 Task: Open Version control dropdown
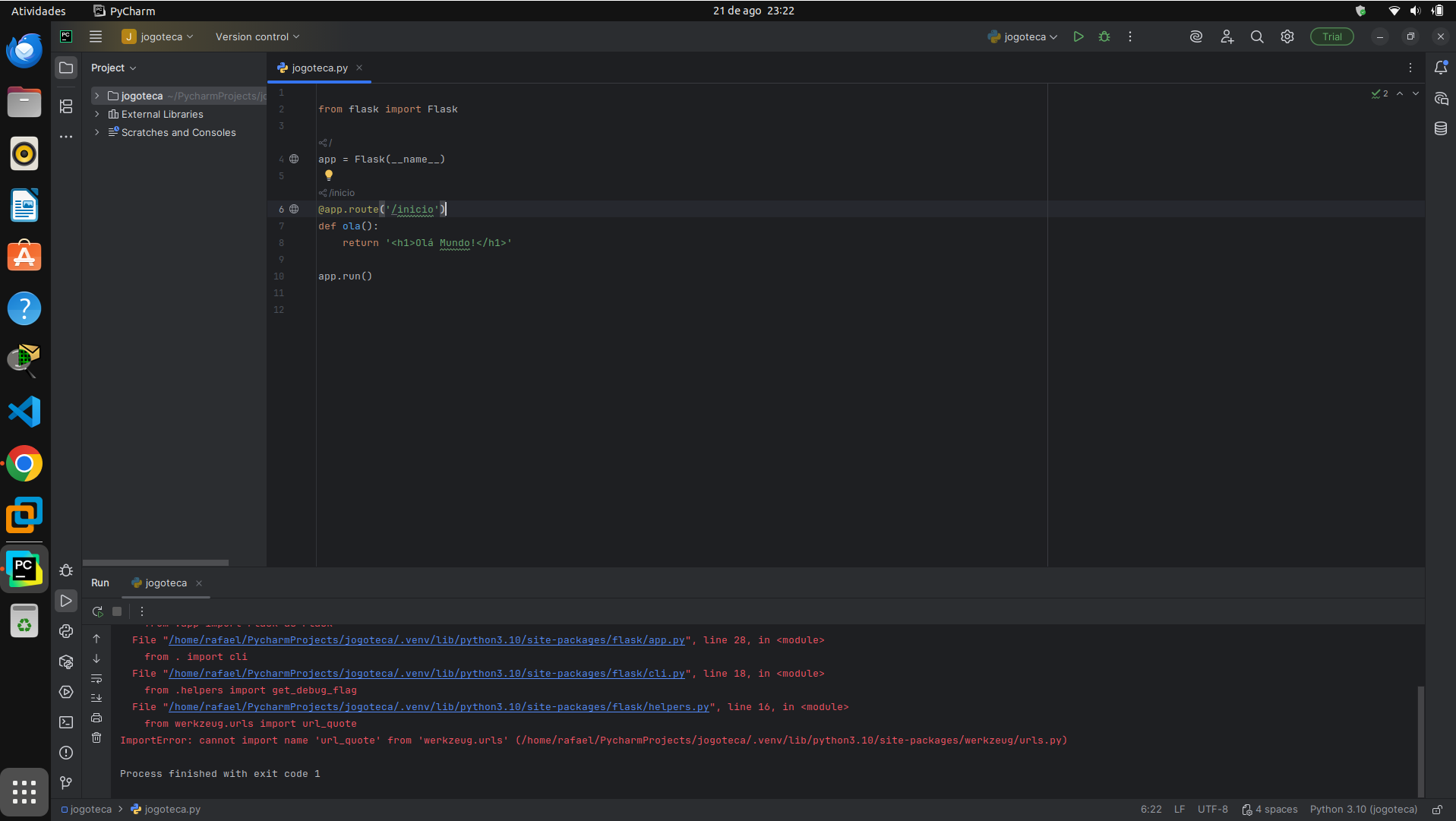tap(257, 36)
